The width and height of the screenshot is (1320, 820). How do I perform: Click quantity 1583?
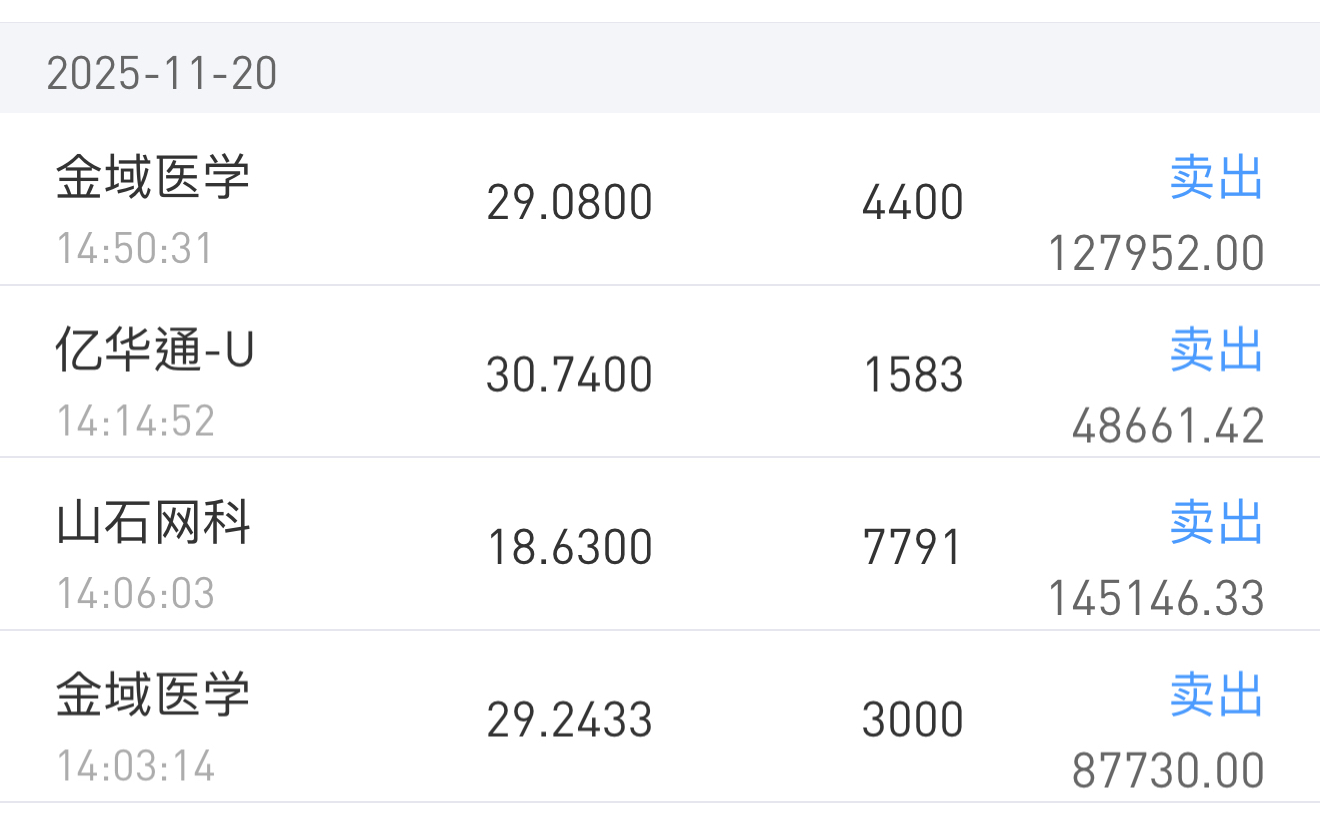coord(913,375)
